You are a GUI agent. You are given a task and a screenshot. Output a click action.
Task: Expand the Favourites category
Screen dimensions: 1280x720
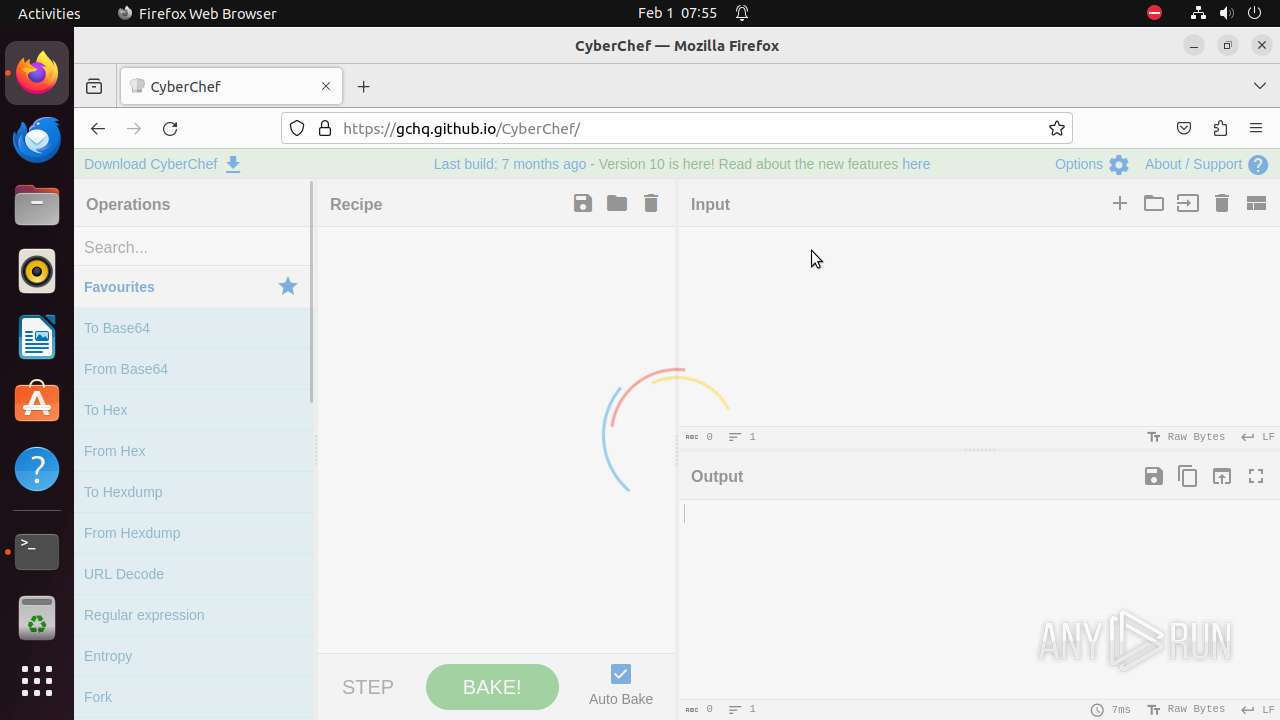coord(193,287)
